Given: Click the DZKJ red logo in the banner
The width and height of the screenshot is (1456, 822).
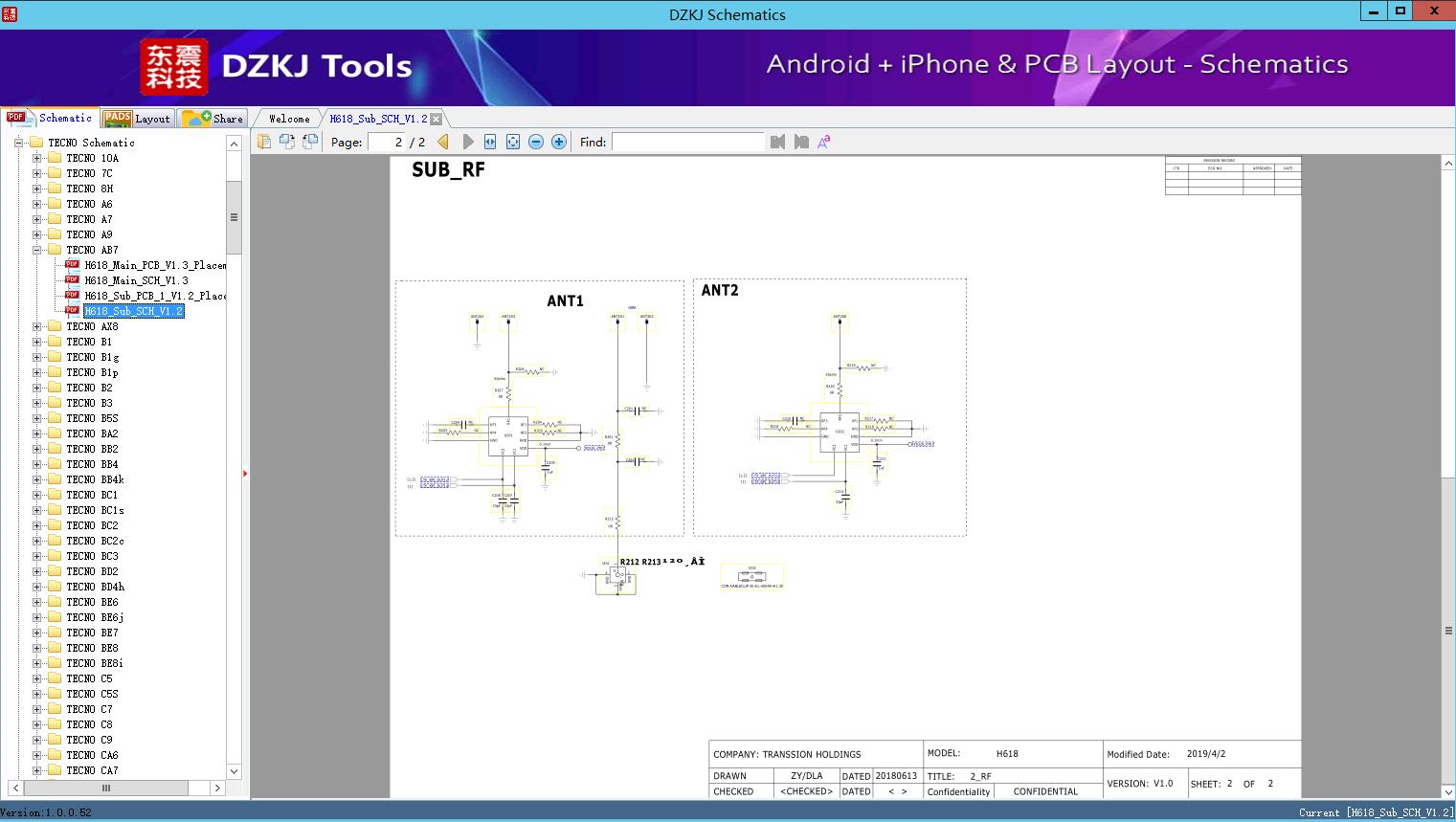Looking at the screenshot, I should [173, 67].
